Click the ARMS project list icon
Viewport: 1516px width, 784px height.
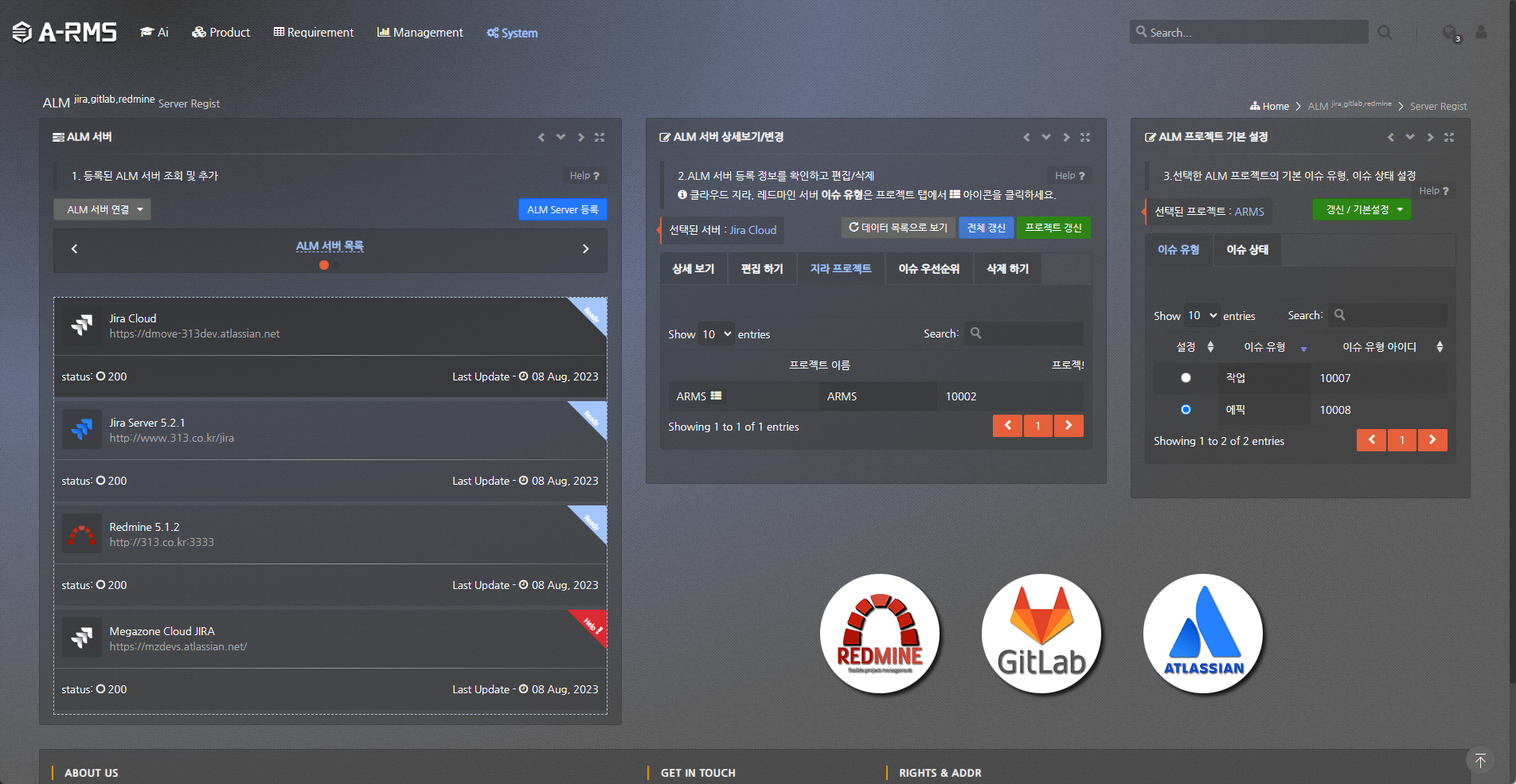tap(716, 396)
